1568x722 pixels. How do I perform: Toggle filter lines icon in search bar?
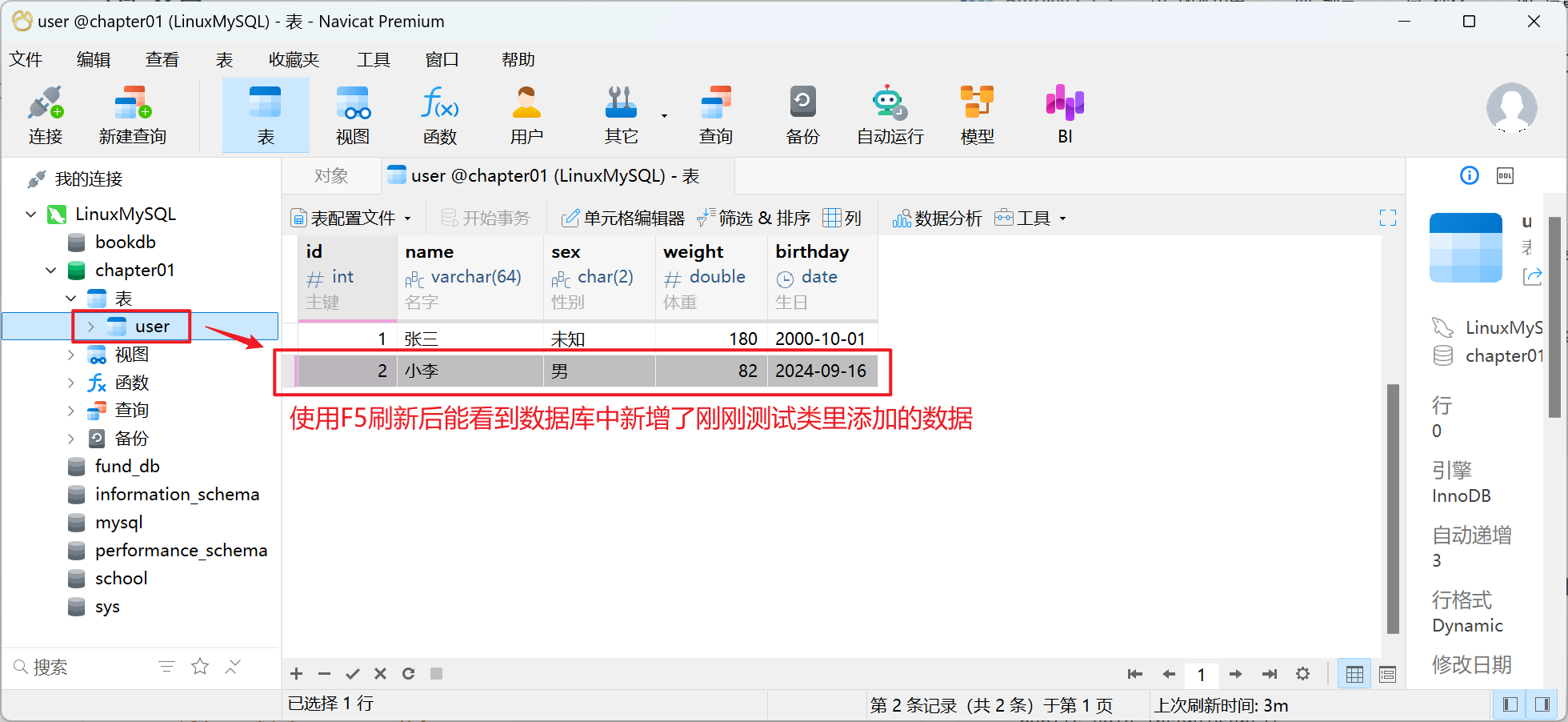pos(166,666)
